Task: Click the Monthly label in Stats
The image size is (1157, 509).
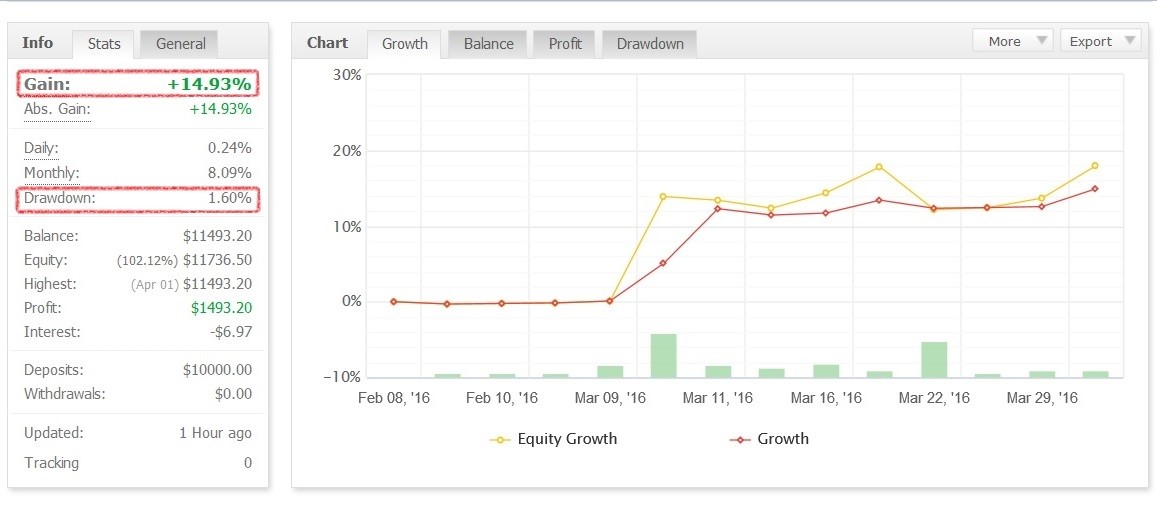Action: point(51,173)
